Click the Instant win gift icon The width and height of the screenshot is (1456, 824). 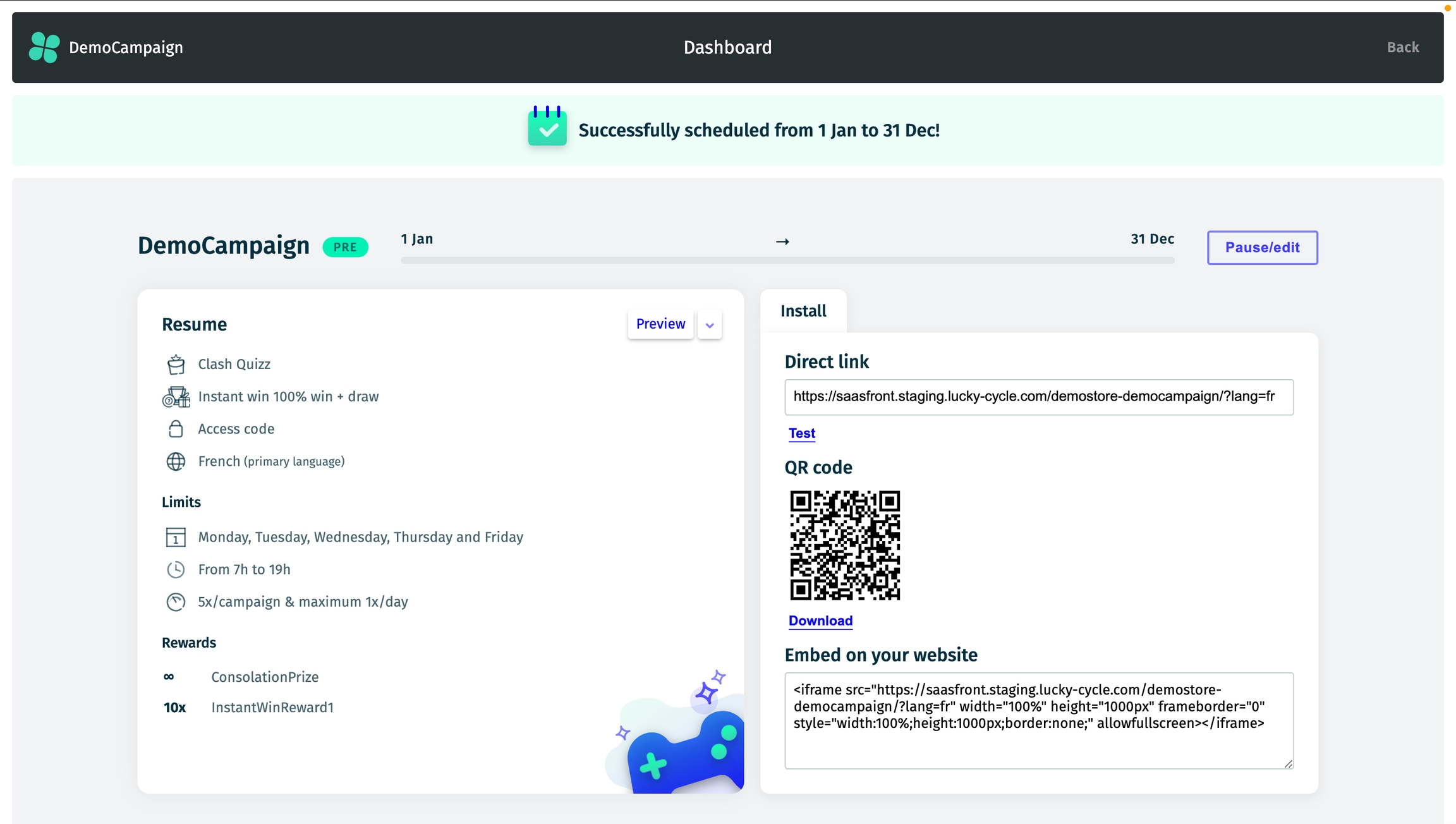pyautogui.click(x=176, y=397)
